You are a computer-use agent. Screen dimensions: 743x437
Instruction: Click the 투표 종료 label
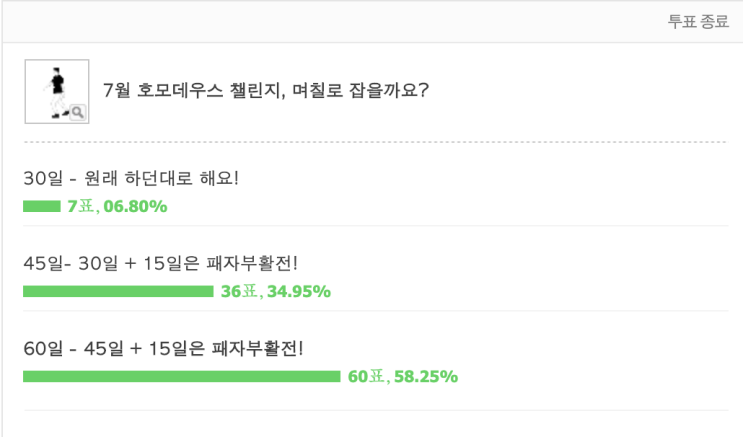click(x=698, y=22)
